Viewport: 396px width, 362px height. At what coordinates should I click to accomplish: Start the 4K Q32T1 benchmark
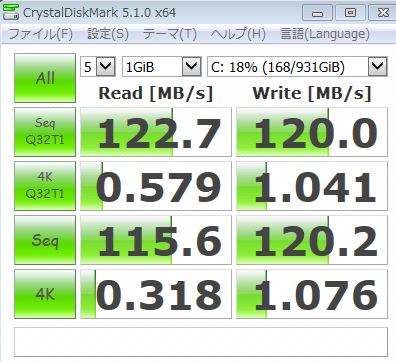[x=45, y=186]
